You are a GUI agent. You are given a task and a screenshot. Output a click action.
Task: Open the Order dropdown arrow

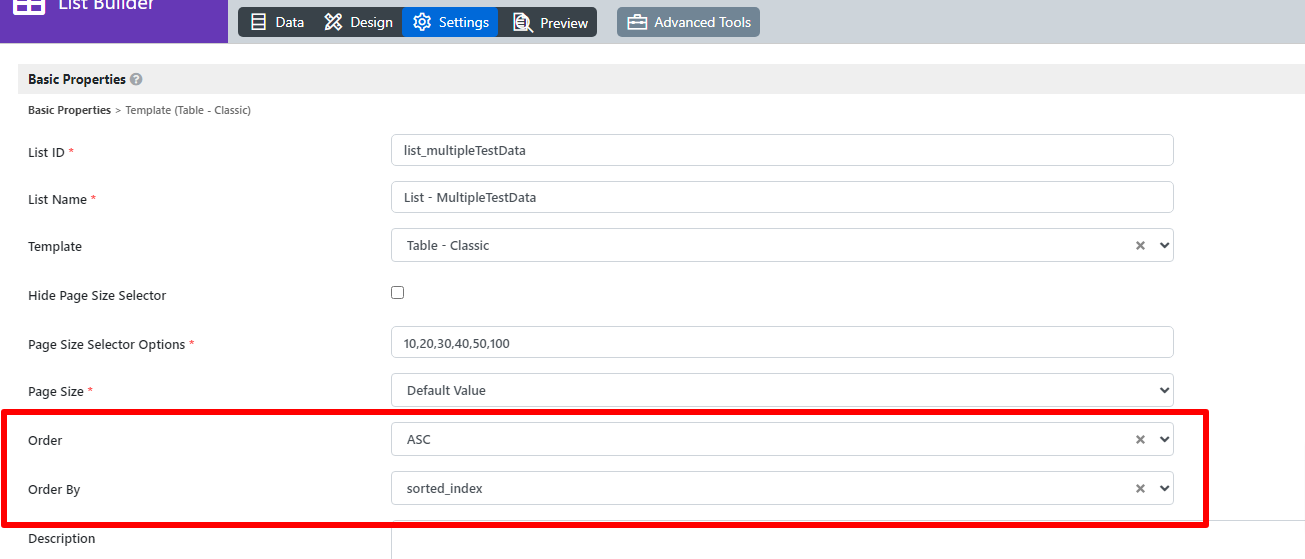(x=1163, y=439)
